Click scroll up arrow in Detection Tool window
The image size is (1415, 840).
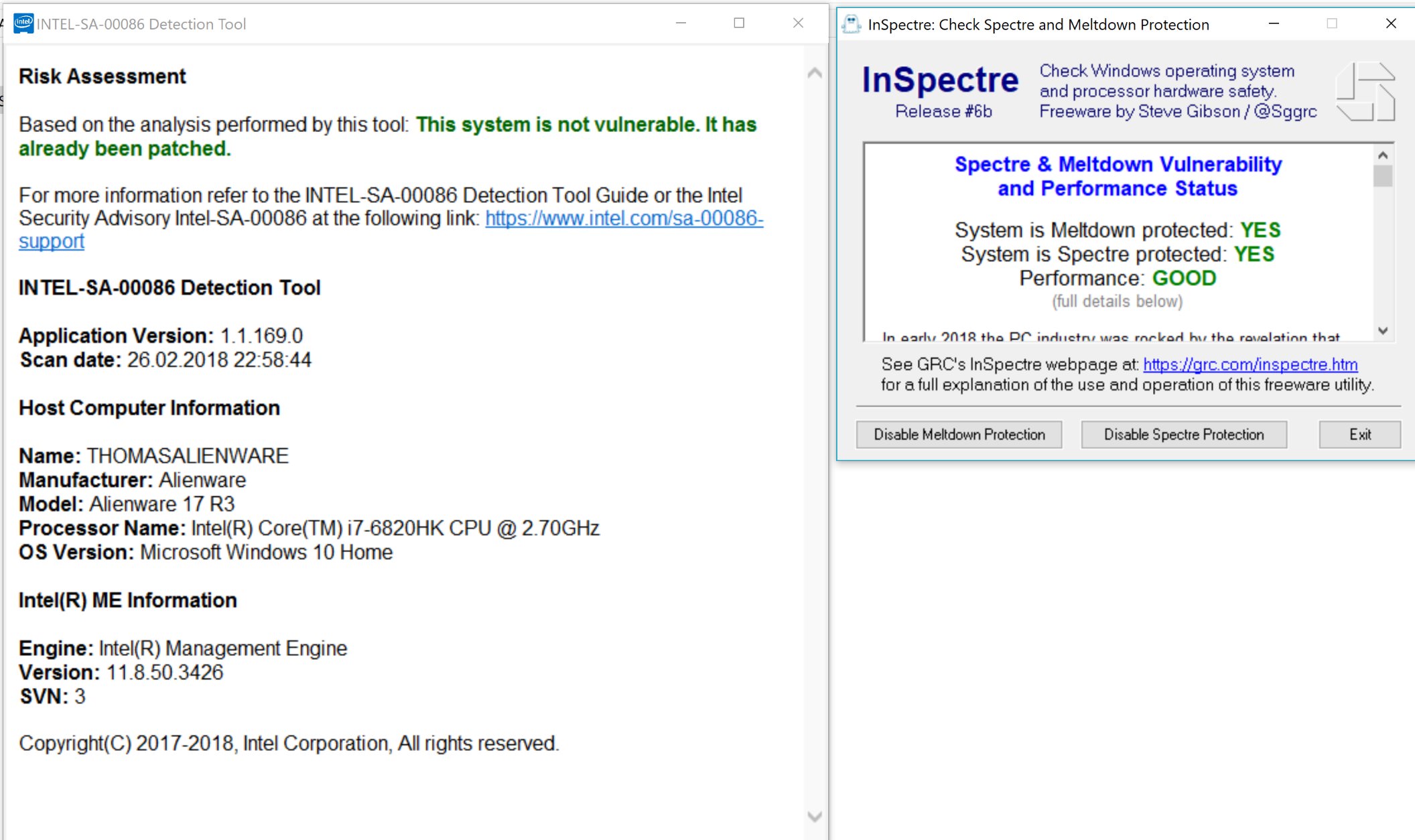coord(815,73)
